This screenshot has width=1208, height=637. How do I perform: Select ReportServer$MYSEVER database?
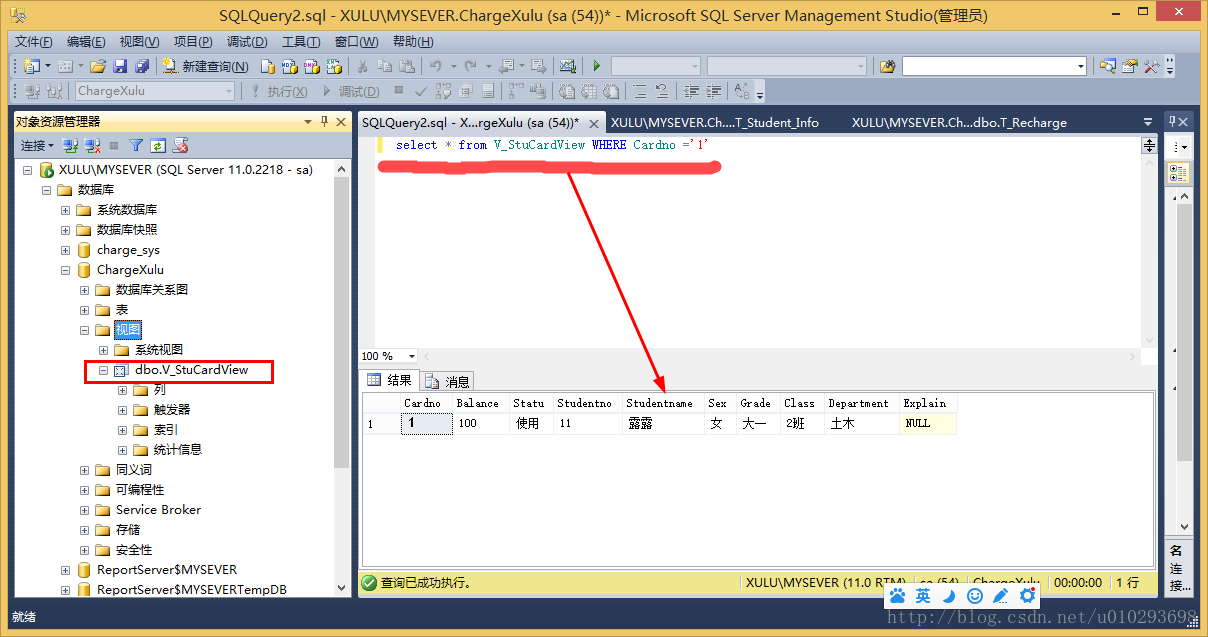166,570
